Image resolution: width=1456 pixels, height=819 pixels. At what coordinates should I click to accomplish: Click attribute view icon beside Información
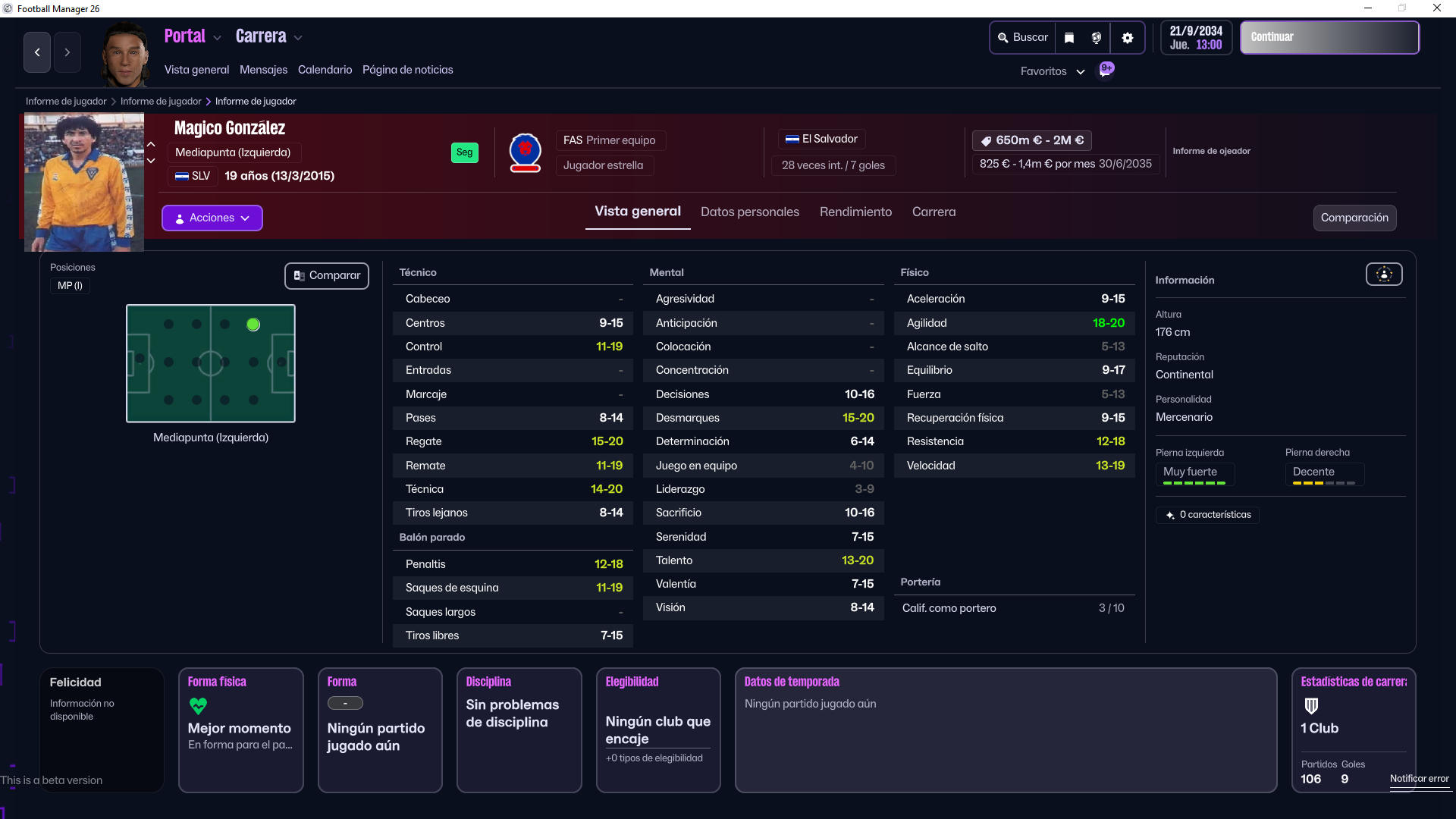coord(1384,275)
